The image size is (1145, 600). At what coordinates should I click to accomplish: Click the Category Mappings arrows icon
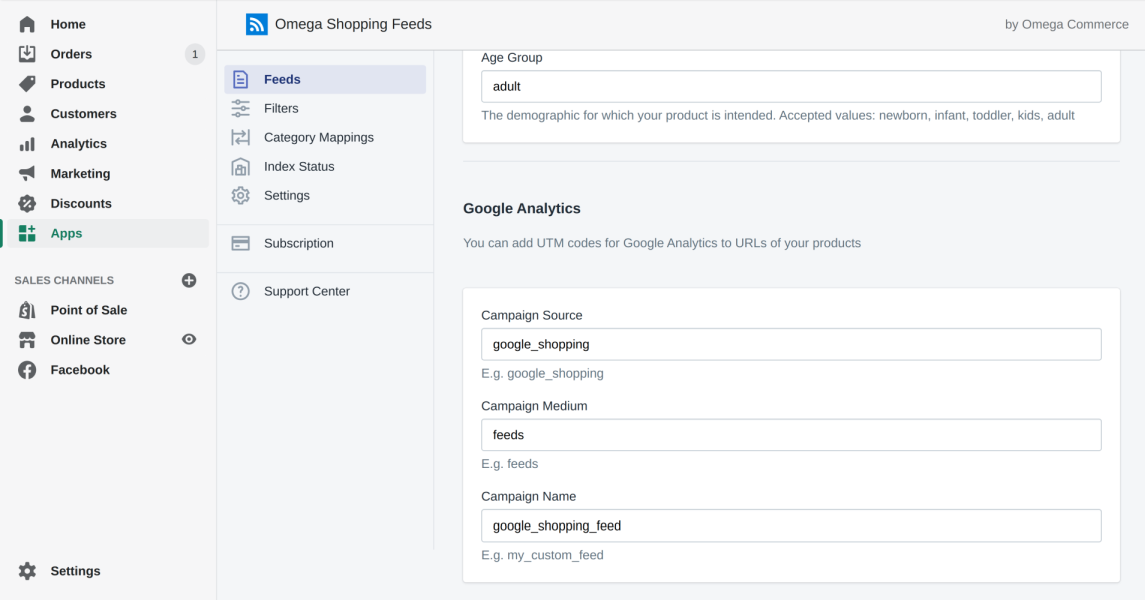point(240,137)
